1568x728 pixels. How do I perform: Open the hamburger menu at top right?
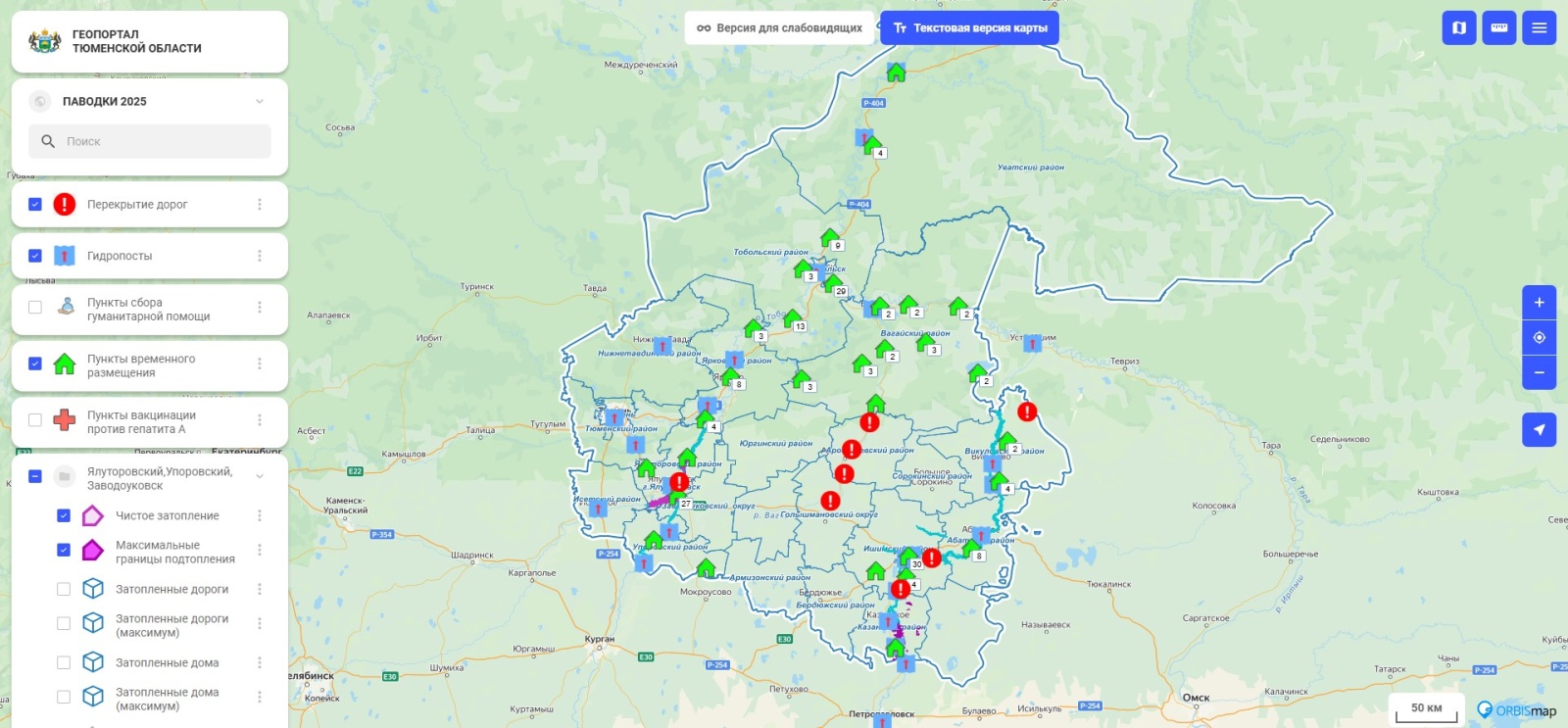pos(1539,27)
